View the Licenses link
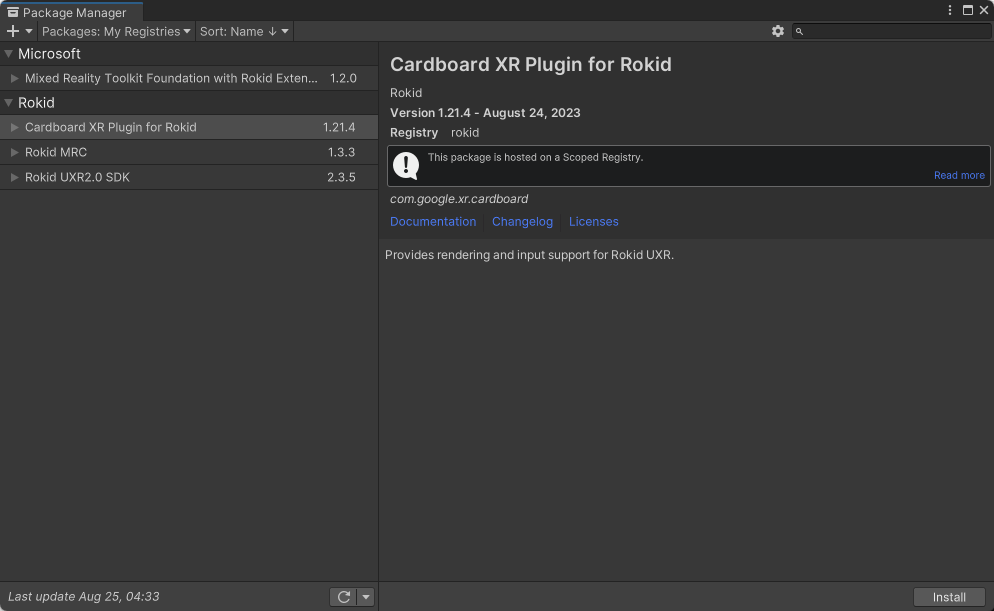Viewport: 994px width, 611px height. [593, 222]
